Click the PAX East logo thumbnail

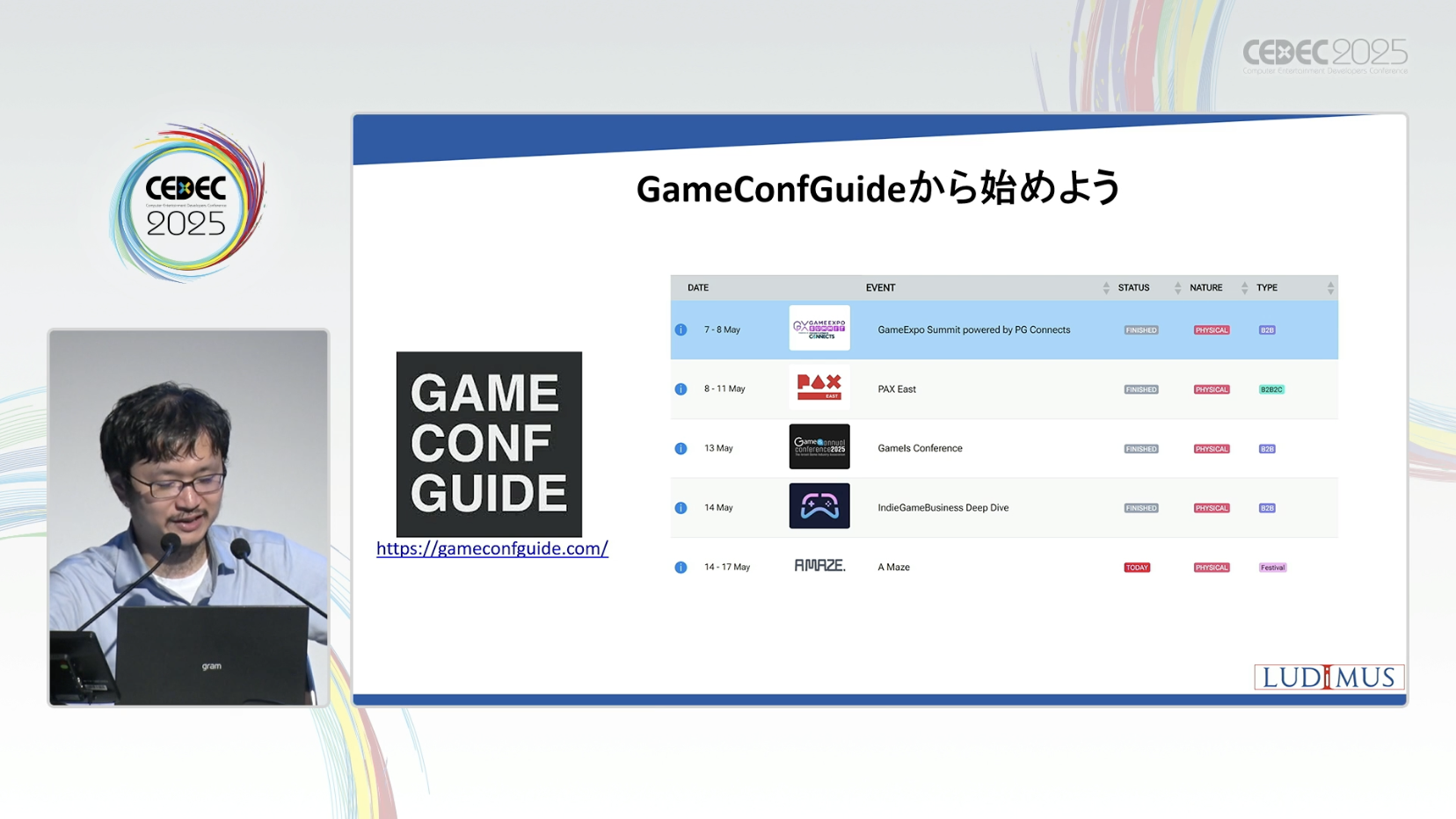point(819,388)
